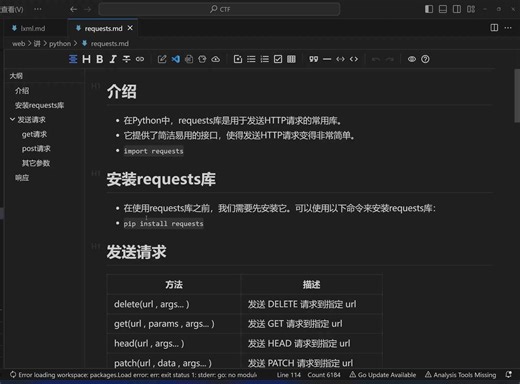Collapse the 发送请求 outline node
Image resolution: width=520 pixels, height=384 pixels.
click(12, 119)
